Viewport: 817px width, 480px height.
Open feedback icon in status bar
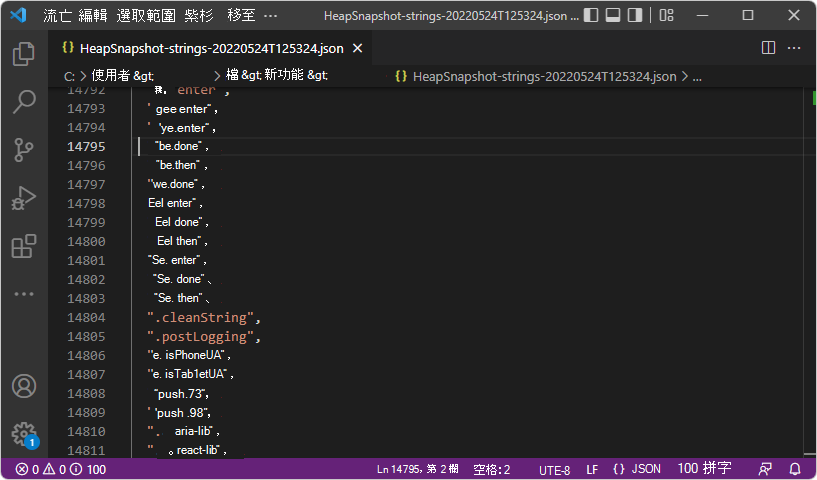click(x=765, y=469)
